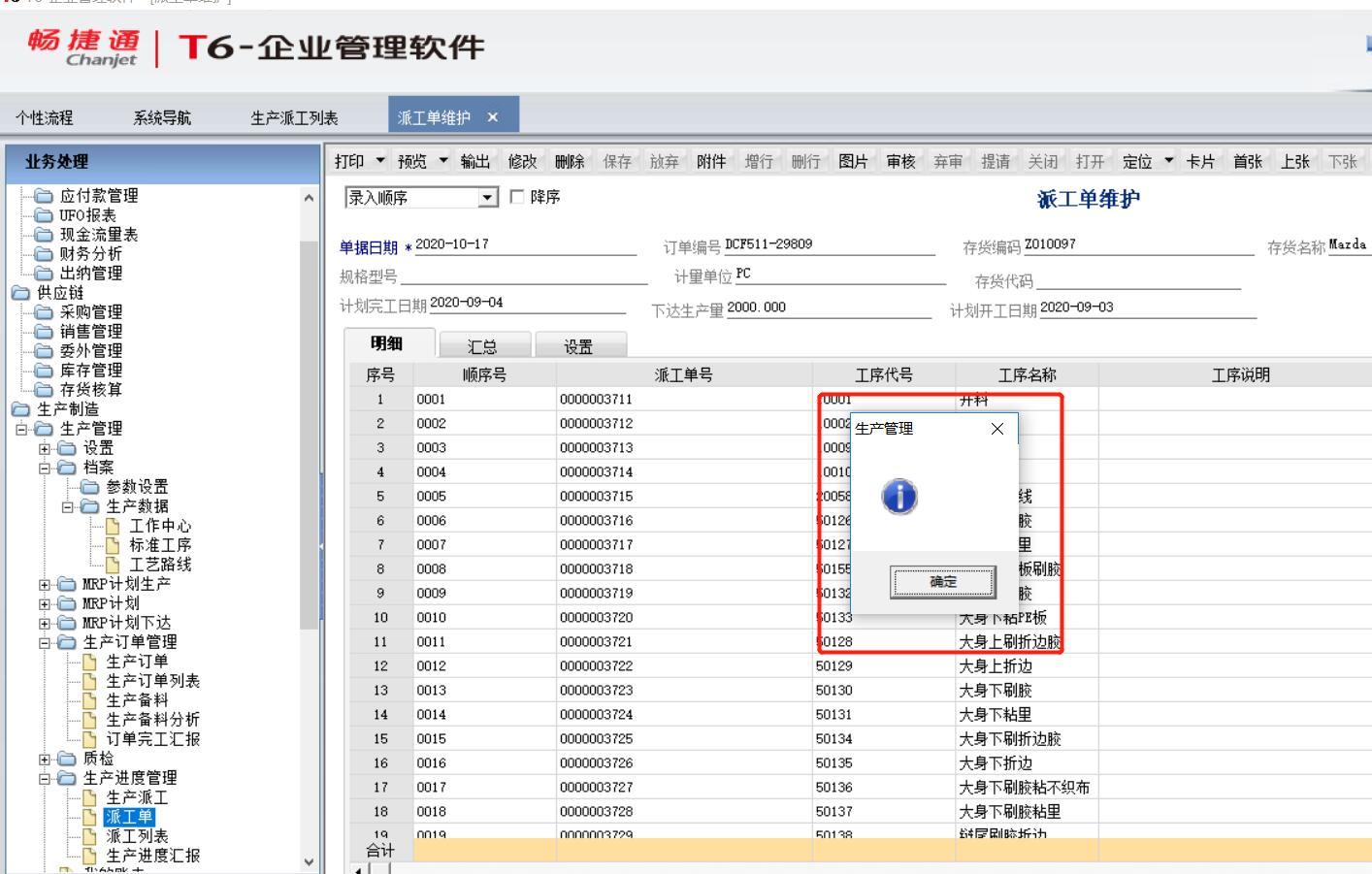The image size is (1372, 874).
Task: Select highlighted 派工单 tree item
Action: click(129, 817)
